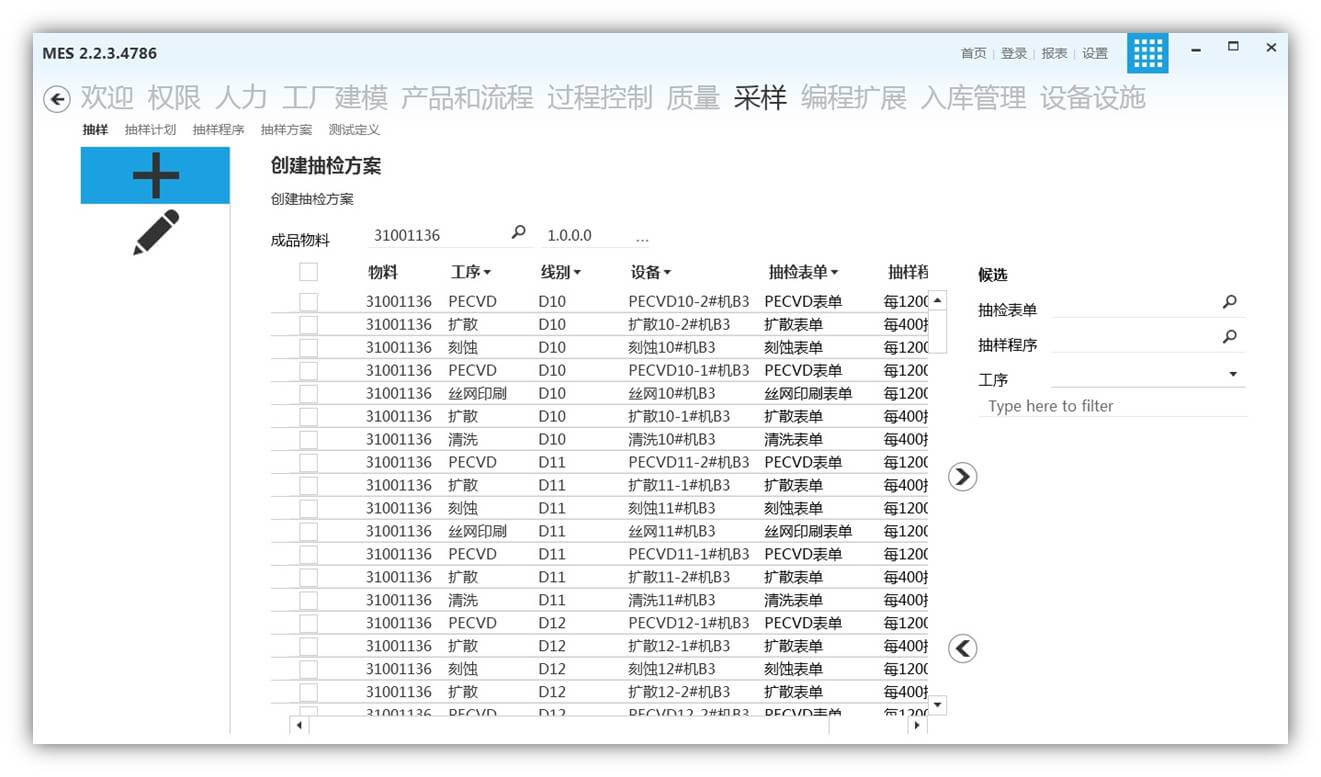Click the 登录 link
Viewport: 1321px width, 777px height.
click(x=1014, y=54)
